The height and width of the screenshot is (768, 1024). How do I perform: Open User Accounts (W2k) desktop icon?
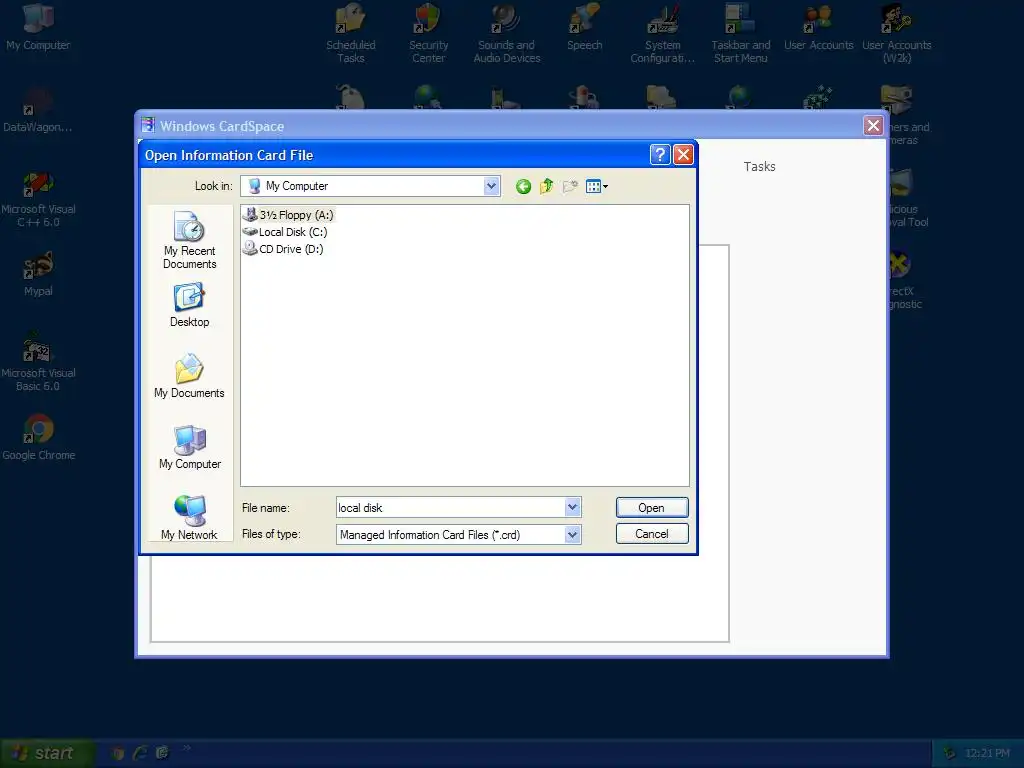click(897, 34)
